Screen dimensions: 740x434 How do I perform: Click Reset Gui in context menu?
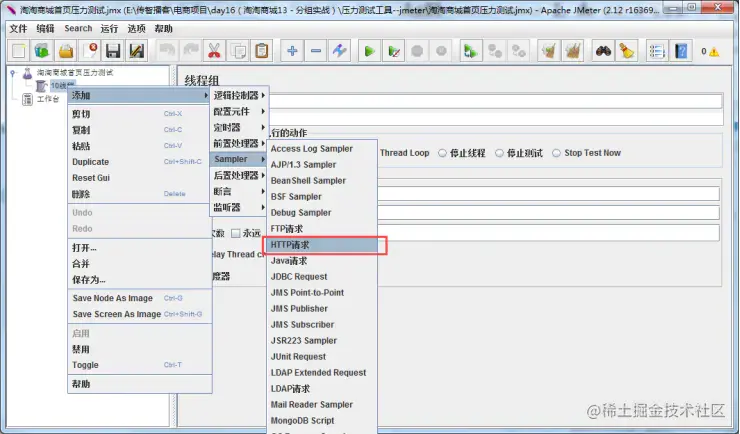(139, 178)
